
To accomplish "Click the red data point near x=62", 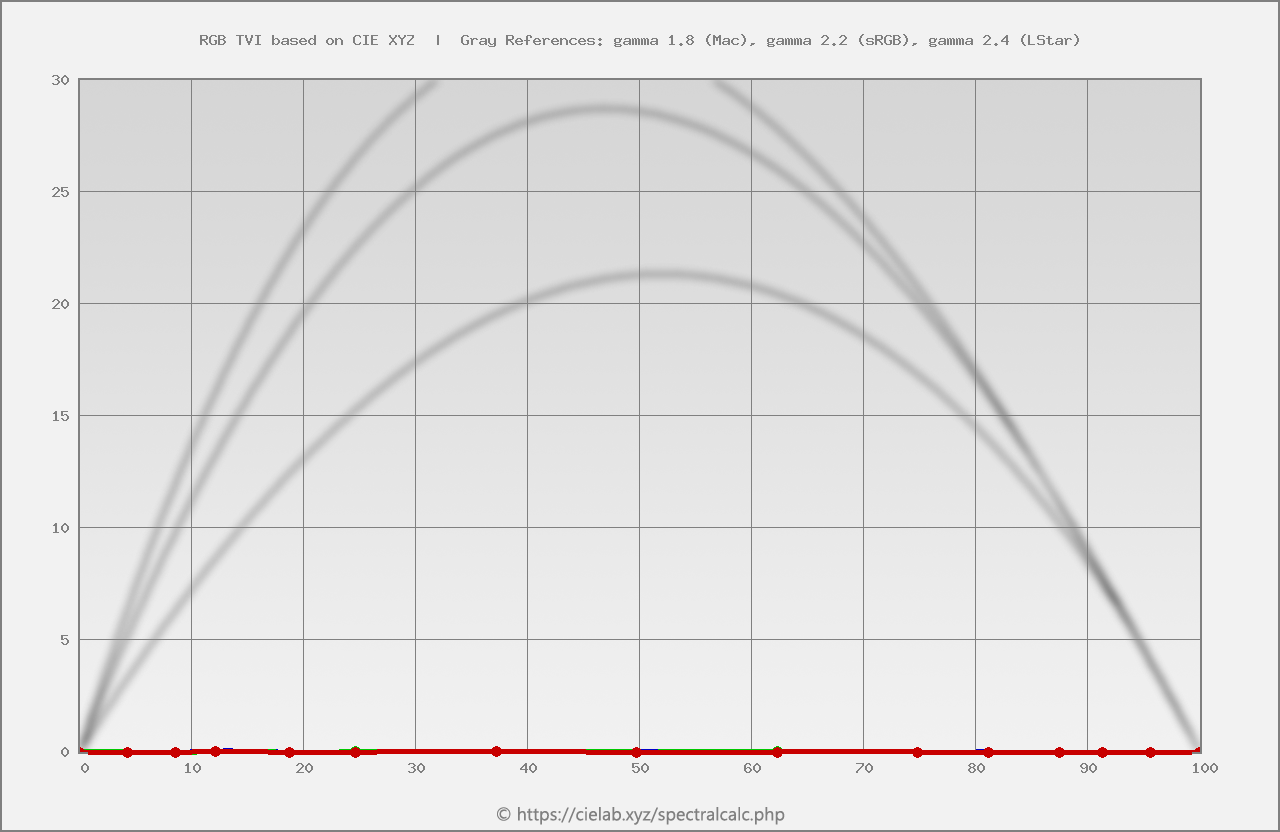I will point(777,752).
